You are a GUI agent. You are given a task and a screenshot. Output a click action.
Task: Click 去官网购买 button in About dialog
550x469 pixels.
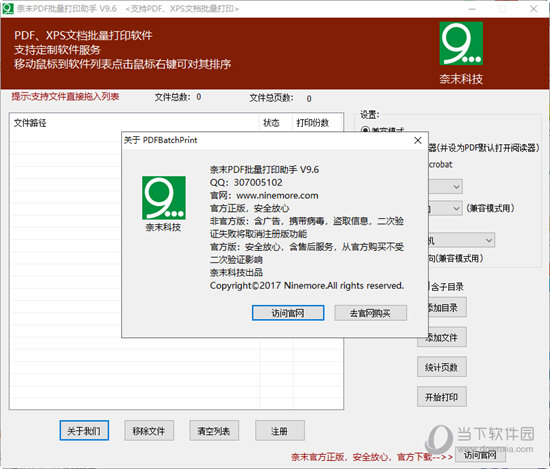pos(370,313)
